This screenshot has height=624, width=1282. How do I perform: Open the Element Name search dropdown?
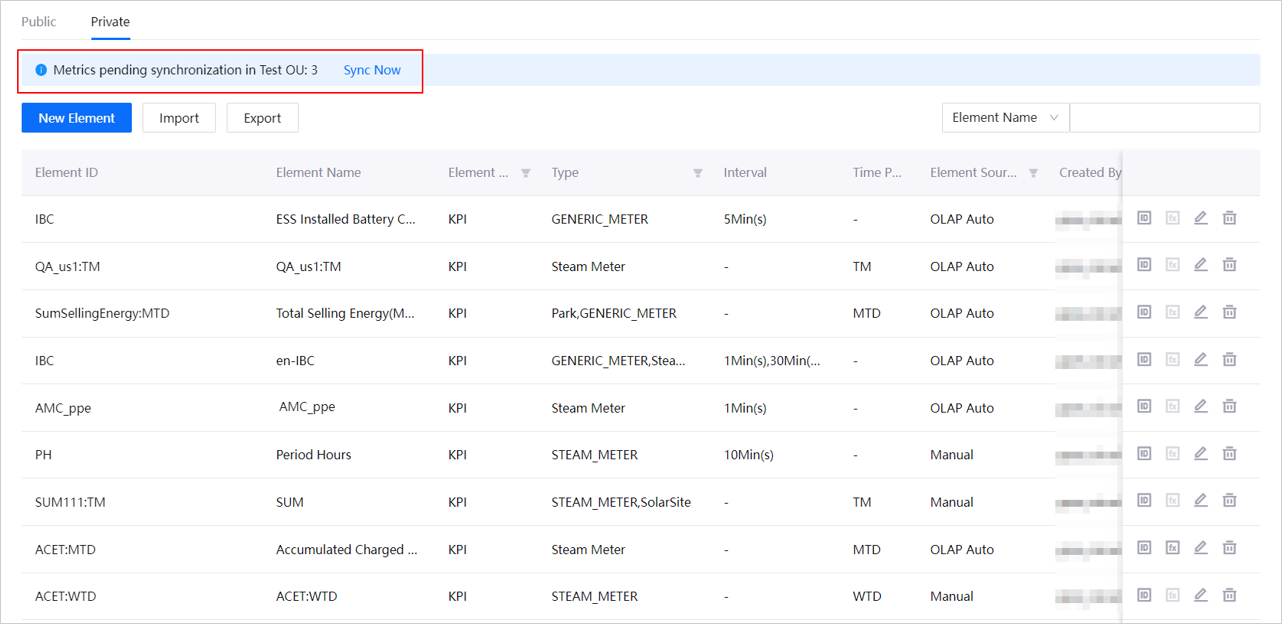tap(1005, 118)
